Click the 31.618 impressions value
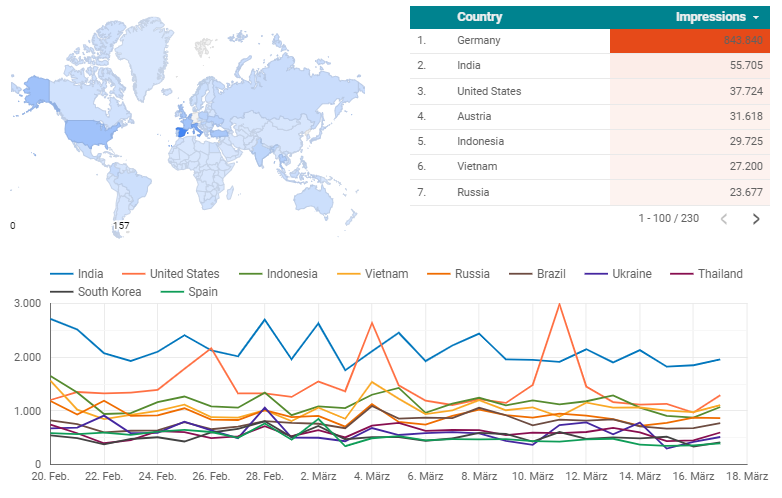The image size is (782, 498). 746,116
